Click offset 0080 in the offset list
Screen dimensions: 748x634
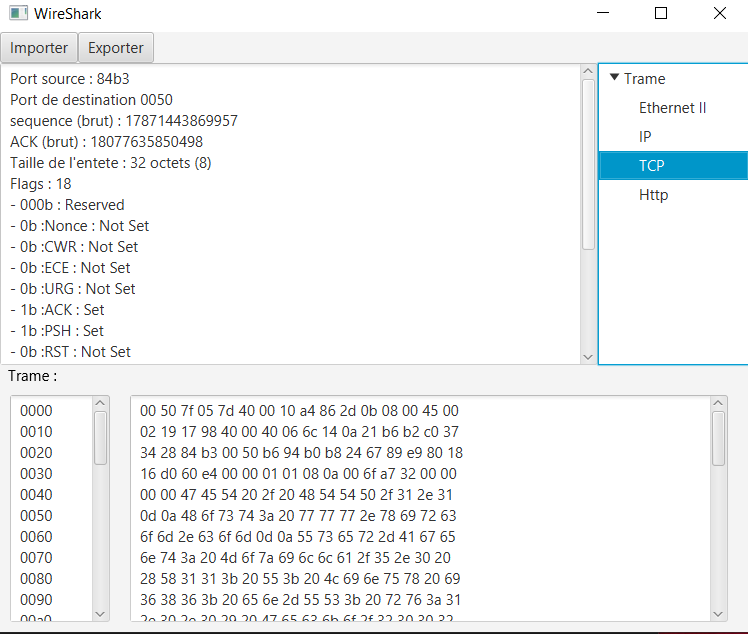pos(36,579)
